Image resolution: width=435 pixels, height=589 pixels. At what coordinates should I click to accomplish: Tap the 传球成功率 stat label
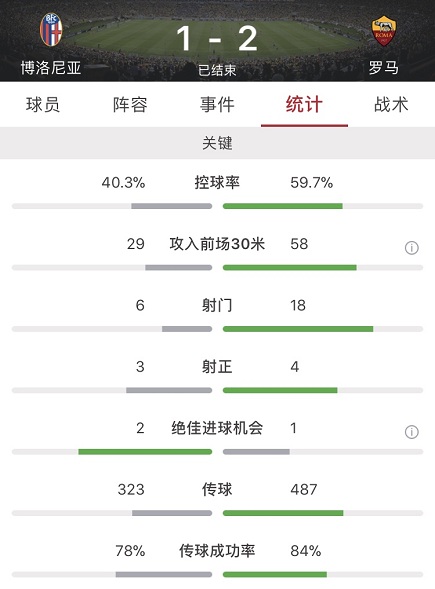coord(217,551)
